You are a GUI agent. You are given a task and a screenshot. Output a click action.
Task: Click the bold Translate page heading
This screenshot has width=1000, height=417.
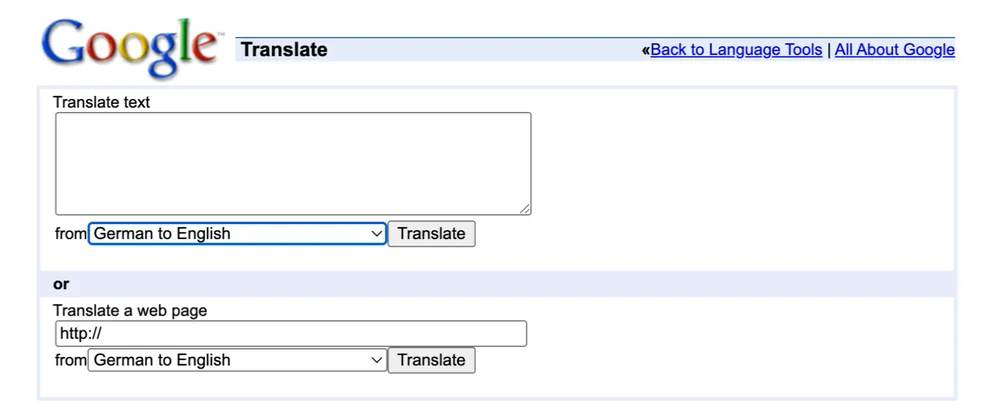click(x=284, y=50)
